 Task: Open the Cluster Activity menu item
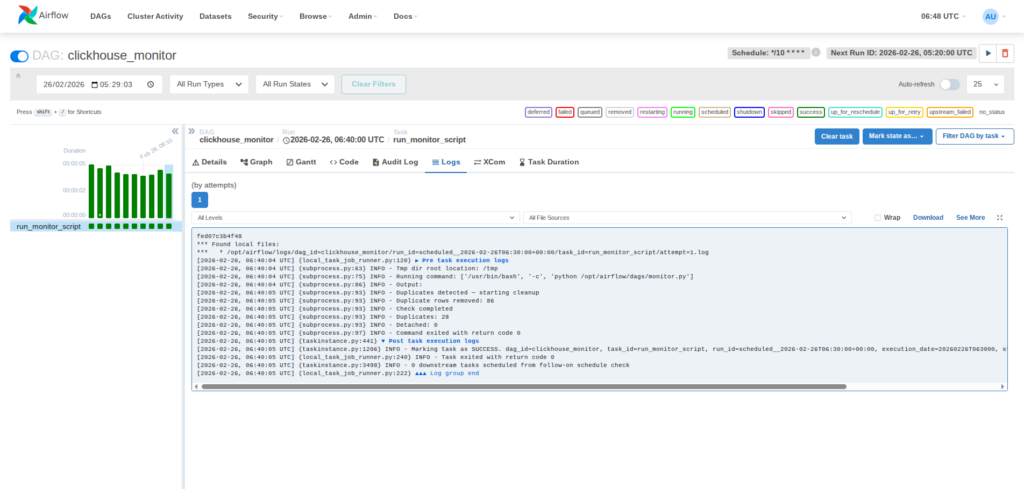coord(157,17)
